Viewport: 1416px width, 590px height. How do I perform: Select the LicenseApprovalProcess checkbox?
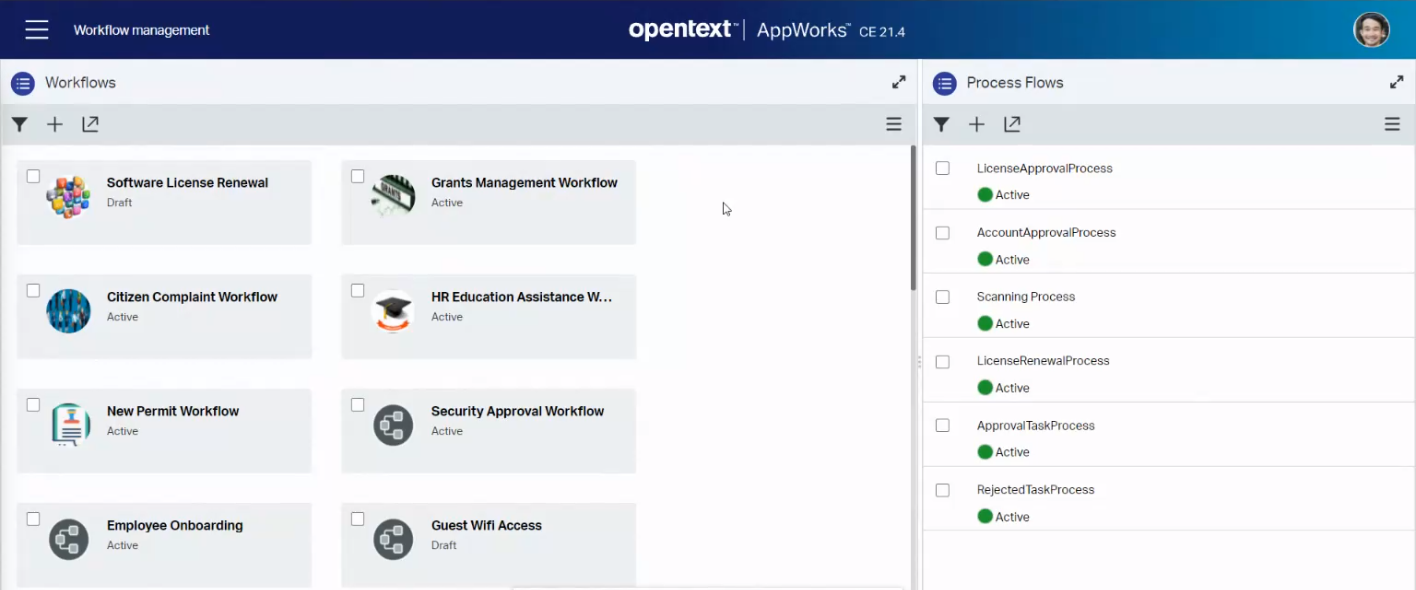click(x=942, y=168)
